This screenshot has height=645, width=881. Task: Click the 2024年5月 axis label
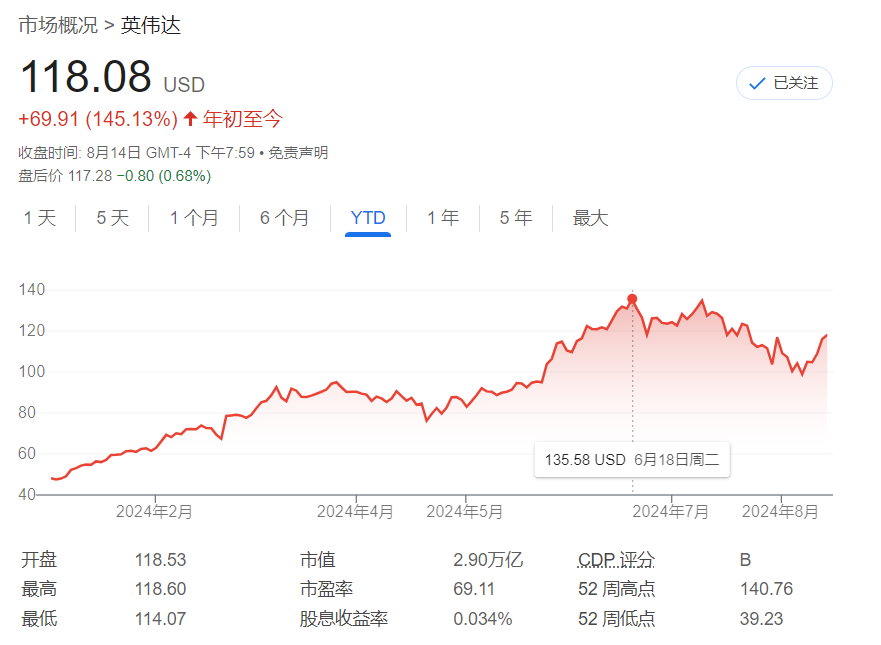(465, 512)
